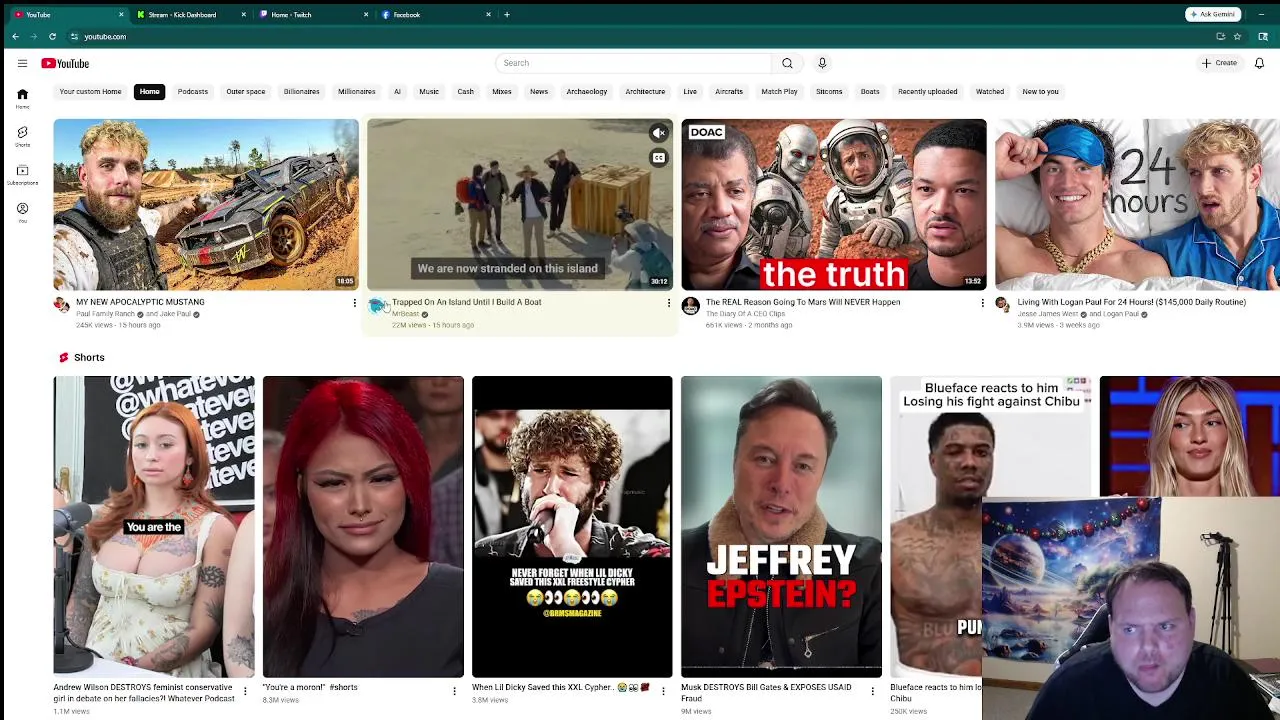The height and width of the screenshot is (720, 1280).
Task: Open options for Musk DESTROYS Bill Gates short
Action: (x=872, y=691)
